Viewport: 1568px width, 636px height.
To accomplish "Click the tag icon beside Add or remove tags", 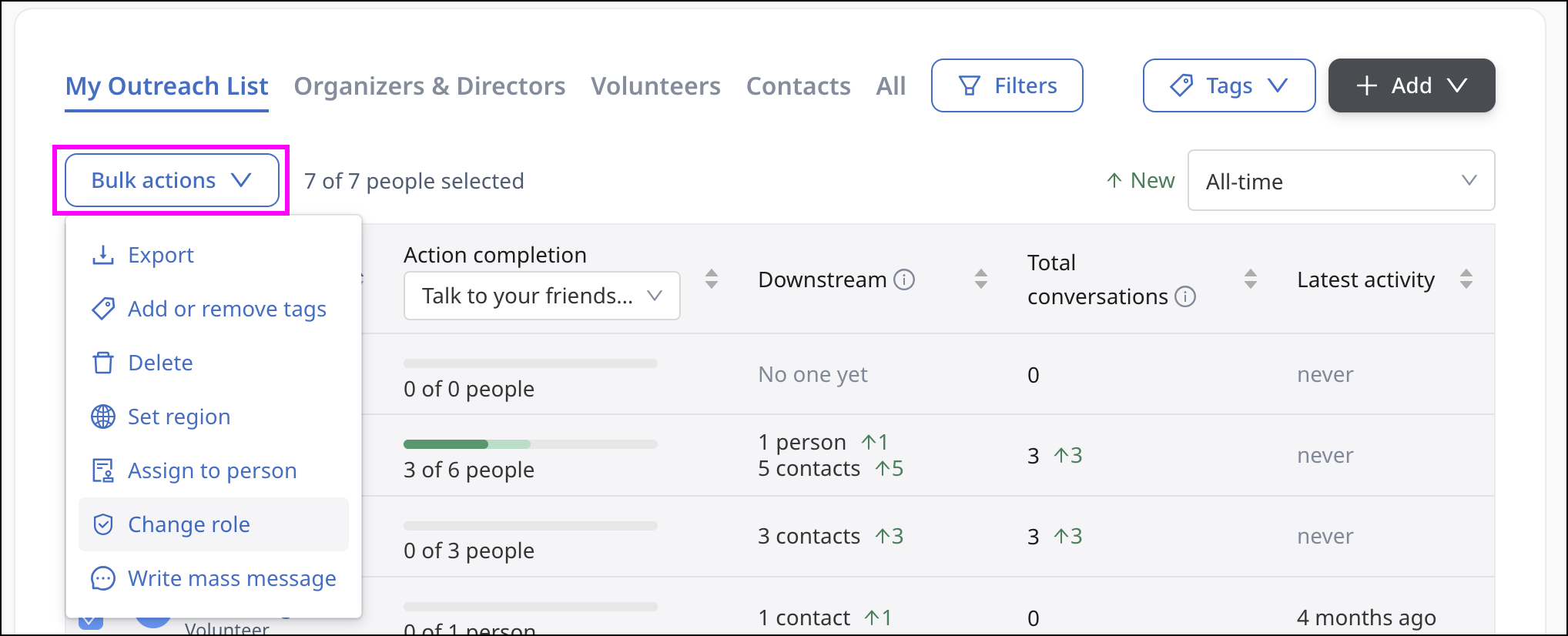I will (103, 309).
